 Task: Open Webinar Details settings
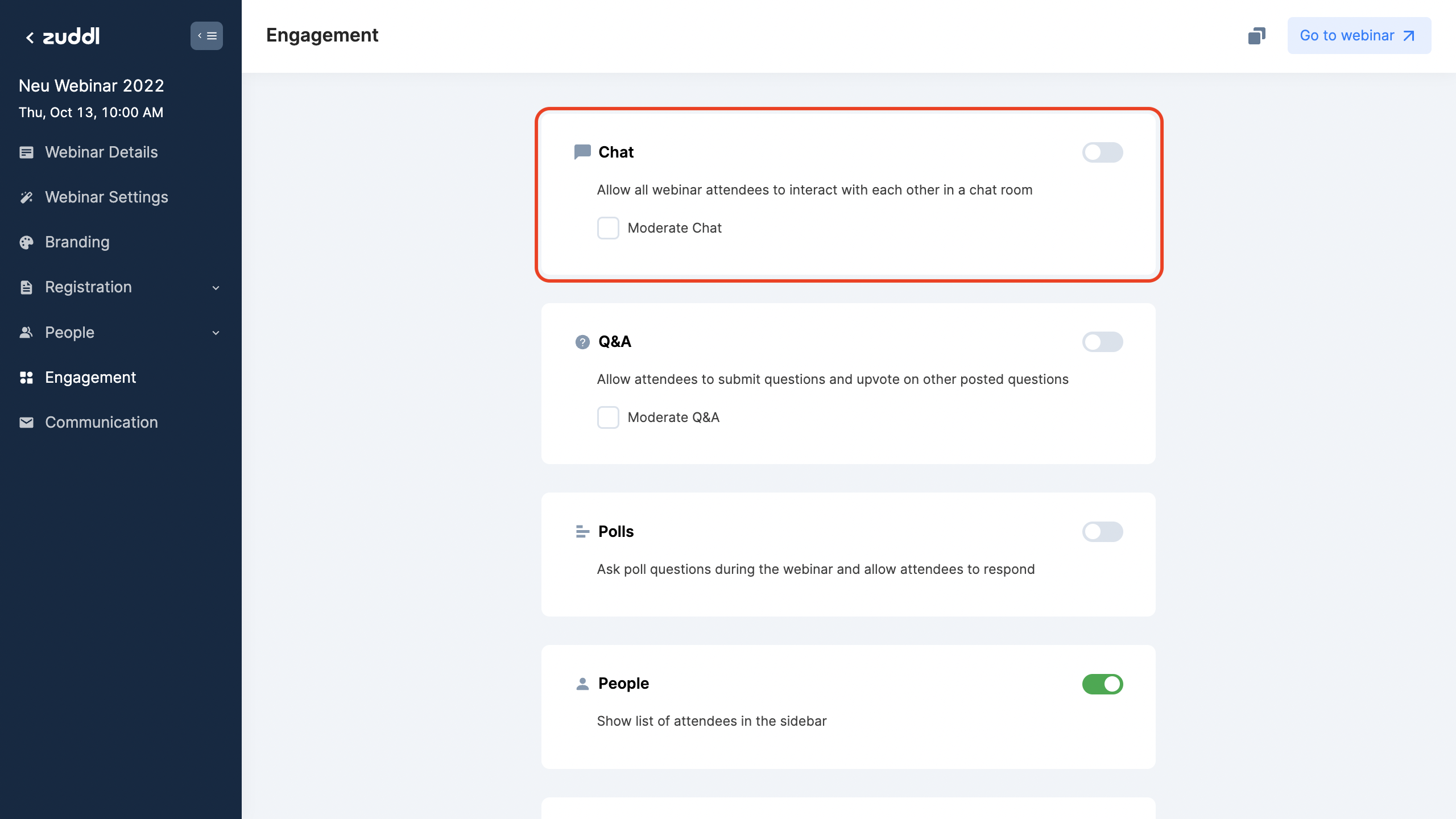tap(101, 152)
